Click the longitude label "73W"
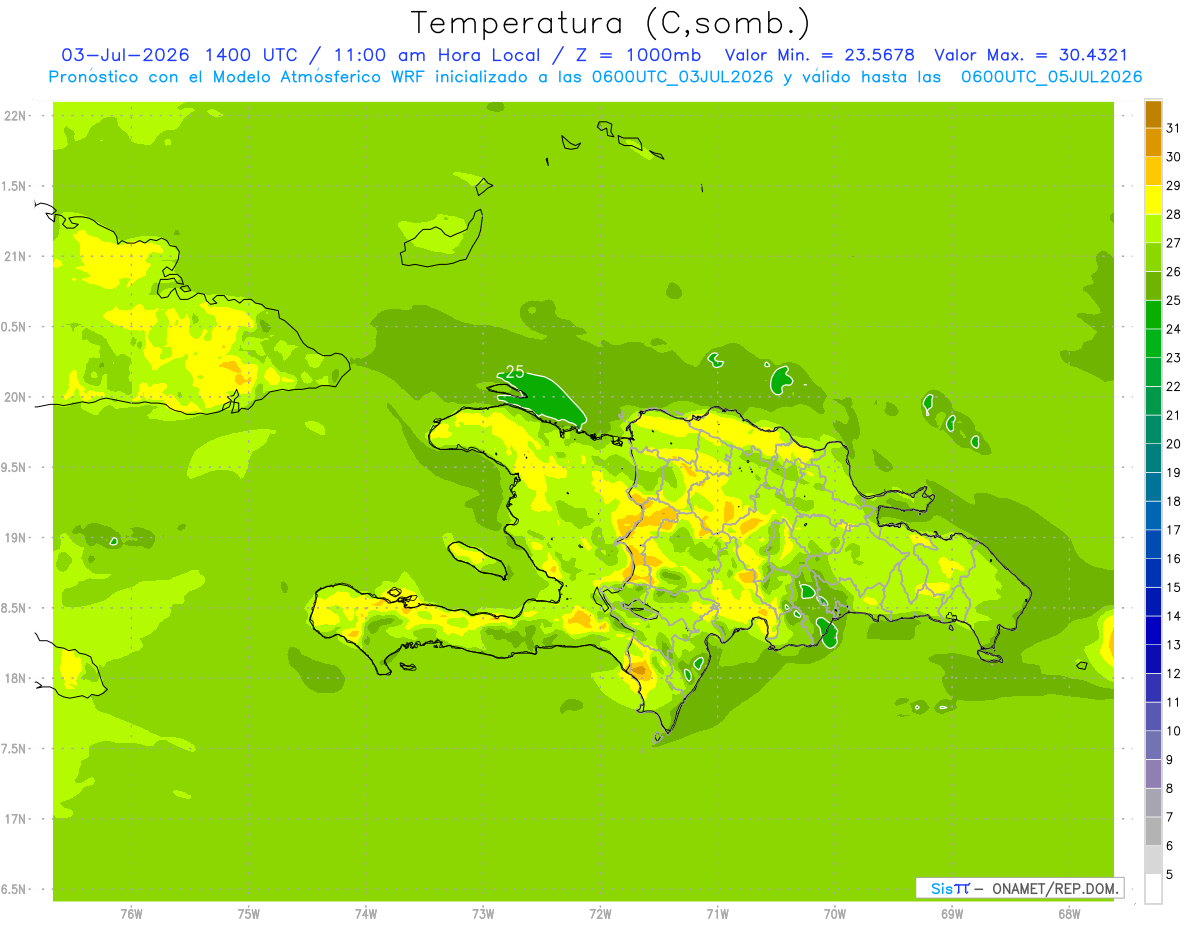Viewport: 1200px width, 927px height. [483, 914]
